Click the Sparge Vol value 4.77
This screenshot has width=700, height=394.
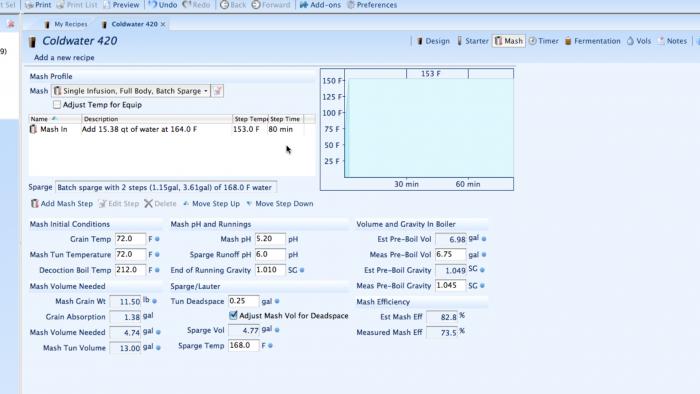point(244,331)
